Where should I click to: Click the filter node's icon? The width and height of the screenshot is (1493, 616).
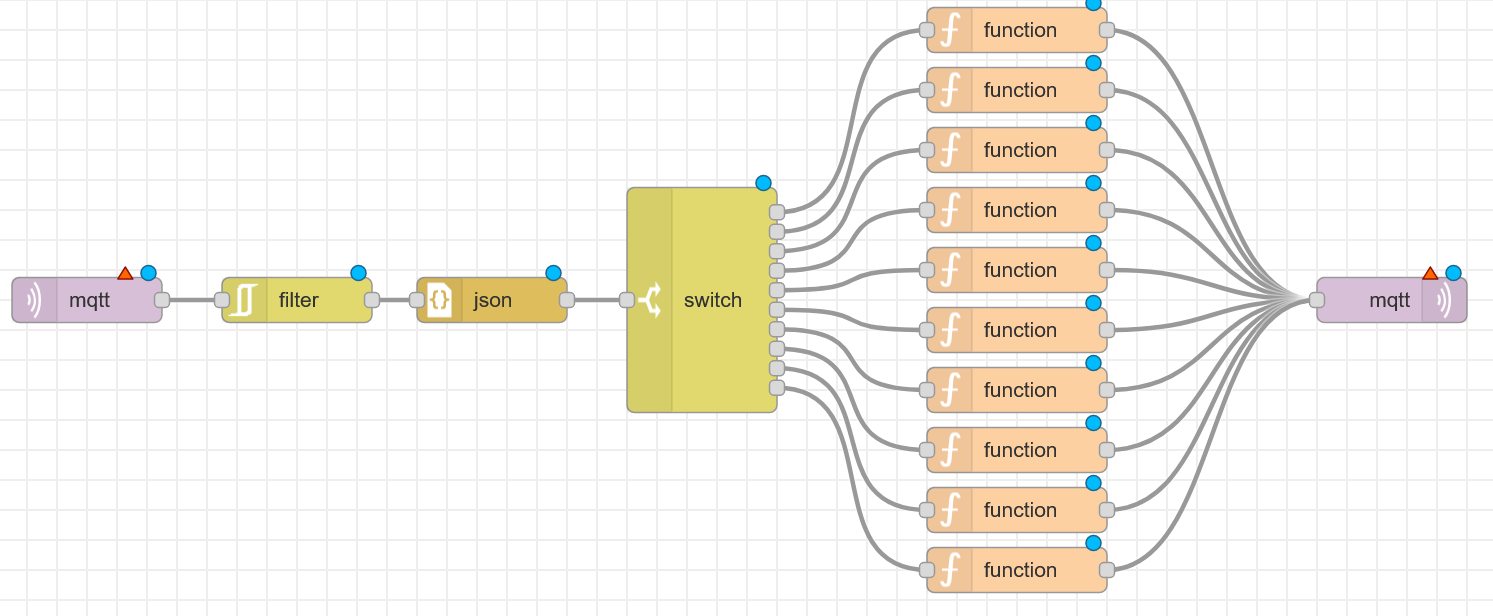coord(245,300)
